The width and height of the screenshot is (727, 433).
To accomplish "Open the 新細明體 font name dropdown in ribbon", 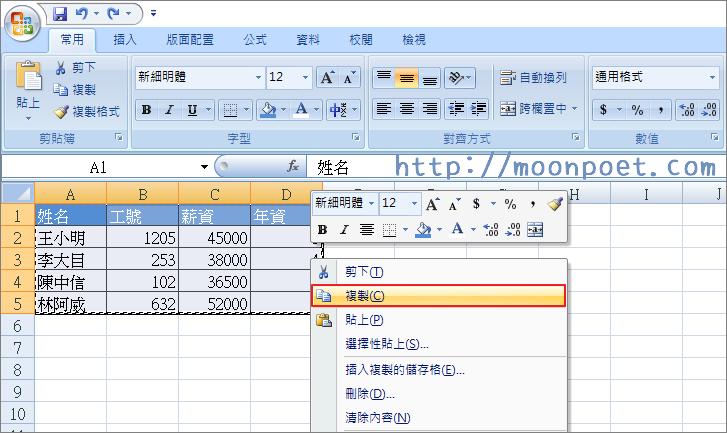I will point(258,77).
